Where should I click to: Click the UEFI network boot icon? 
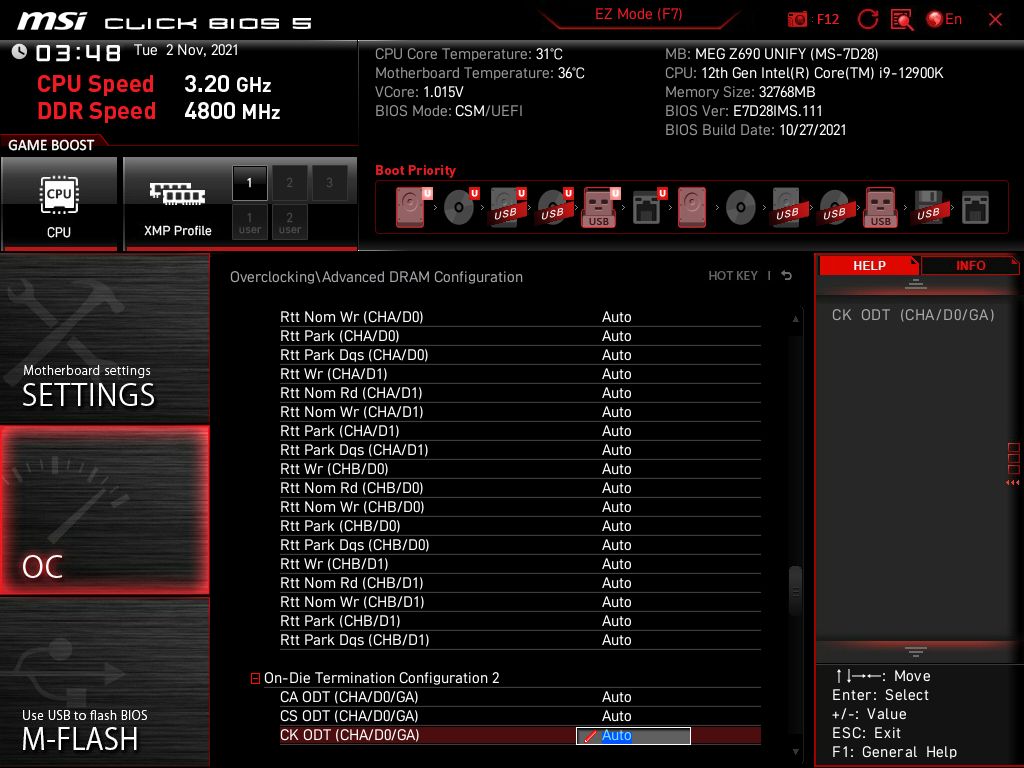pyautogui.click(x=648, y=207)
